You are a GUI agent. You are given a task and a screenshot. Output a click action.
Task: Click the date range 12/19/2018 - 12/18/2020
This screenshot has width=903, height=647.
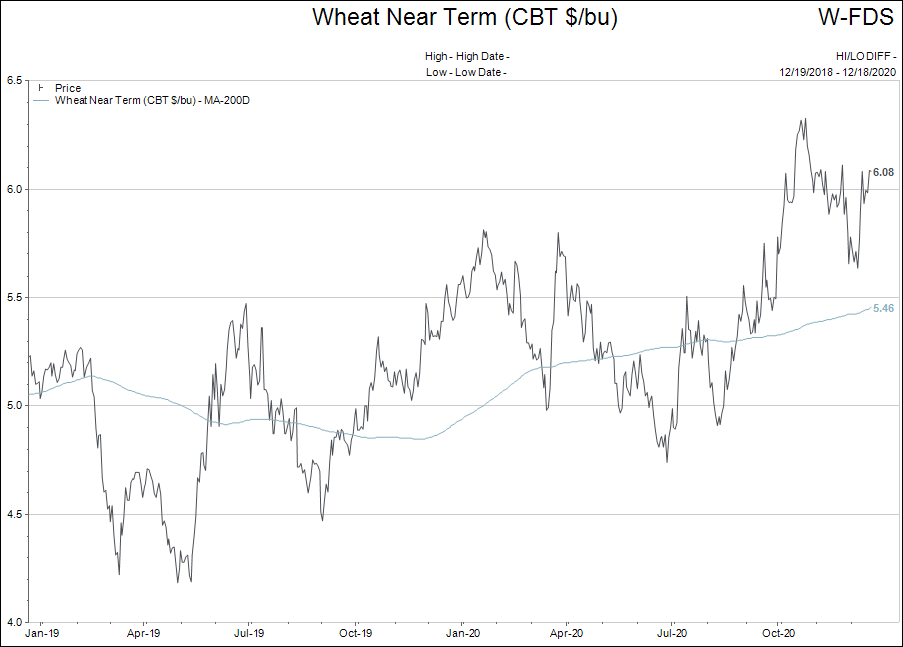[x=838, y=72]
